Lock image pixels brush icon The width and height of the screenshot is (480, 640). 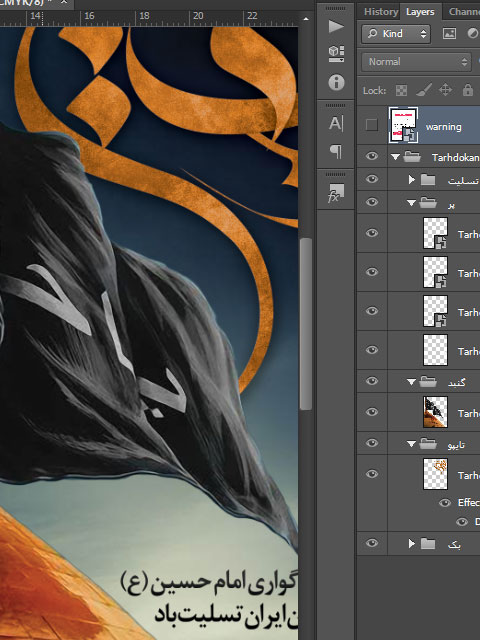pyautogui.click(x=424, y=90)
